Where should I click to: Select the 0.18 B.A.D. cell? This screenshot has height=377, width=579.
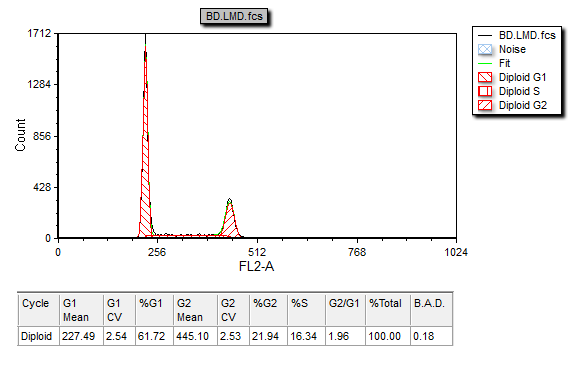pyautogui.click(x=431, y=336)
